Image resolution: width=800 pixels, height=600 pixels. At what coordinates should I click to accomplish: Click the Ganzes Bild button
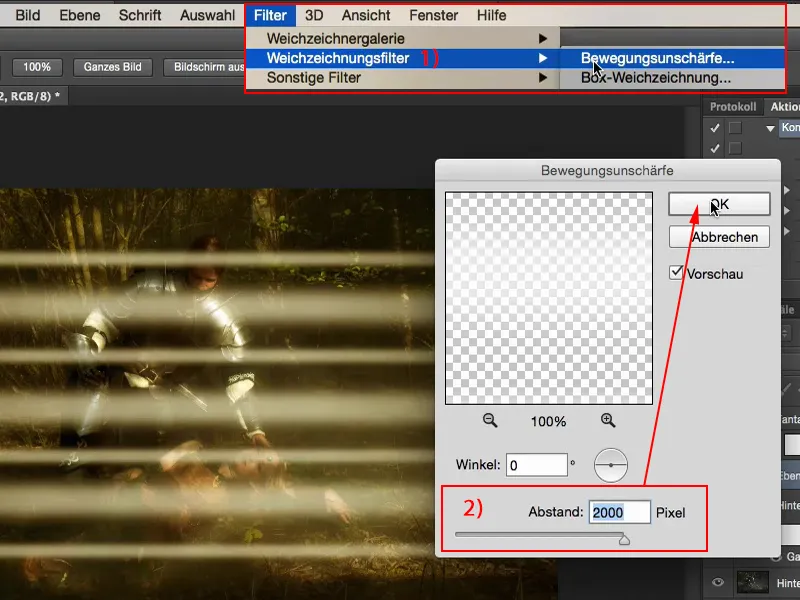(x=113, y=67)
